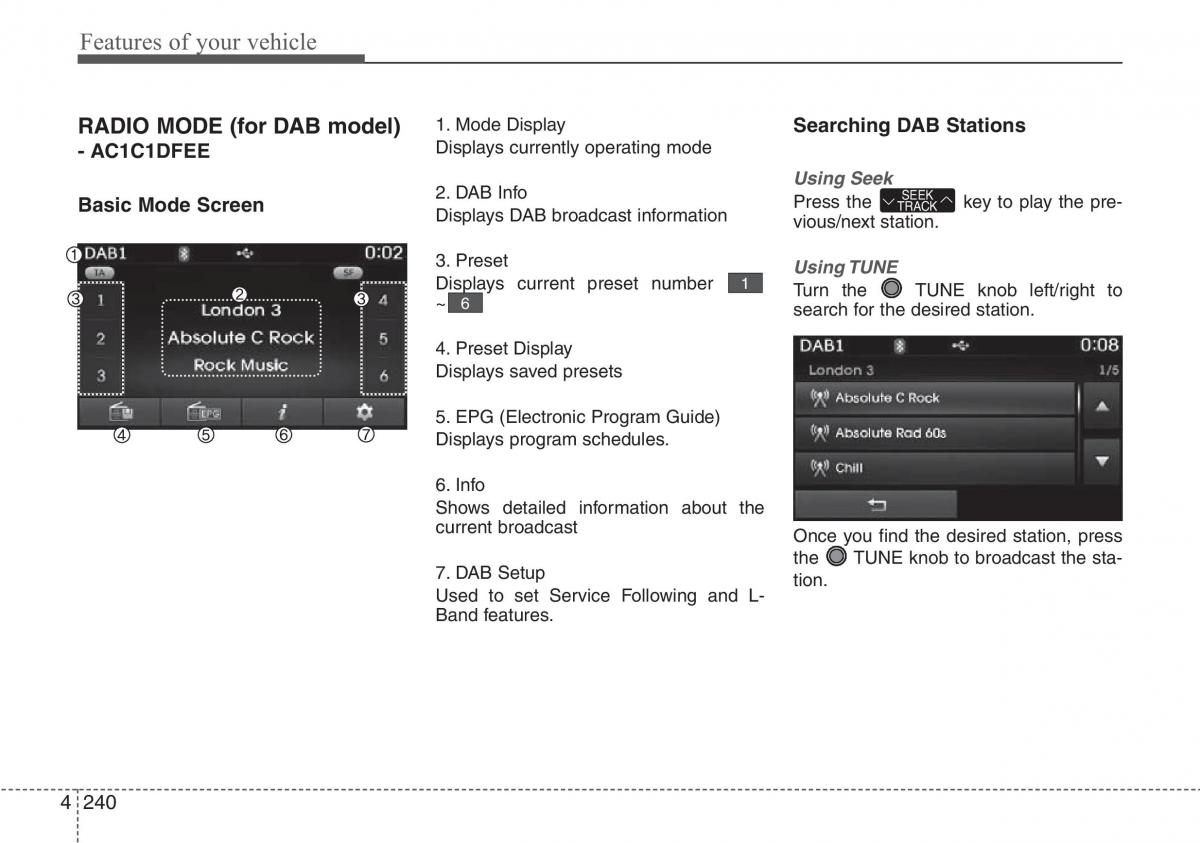Click the Absolute C Rock text in DAB info
The image size is (1200, 843).
click(241, 338)
